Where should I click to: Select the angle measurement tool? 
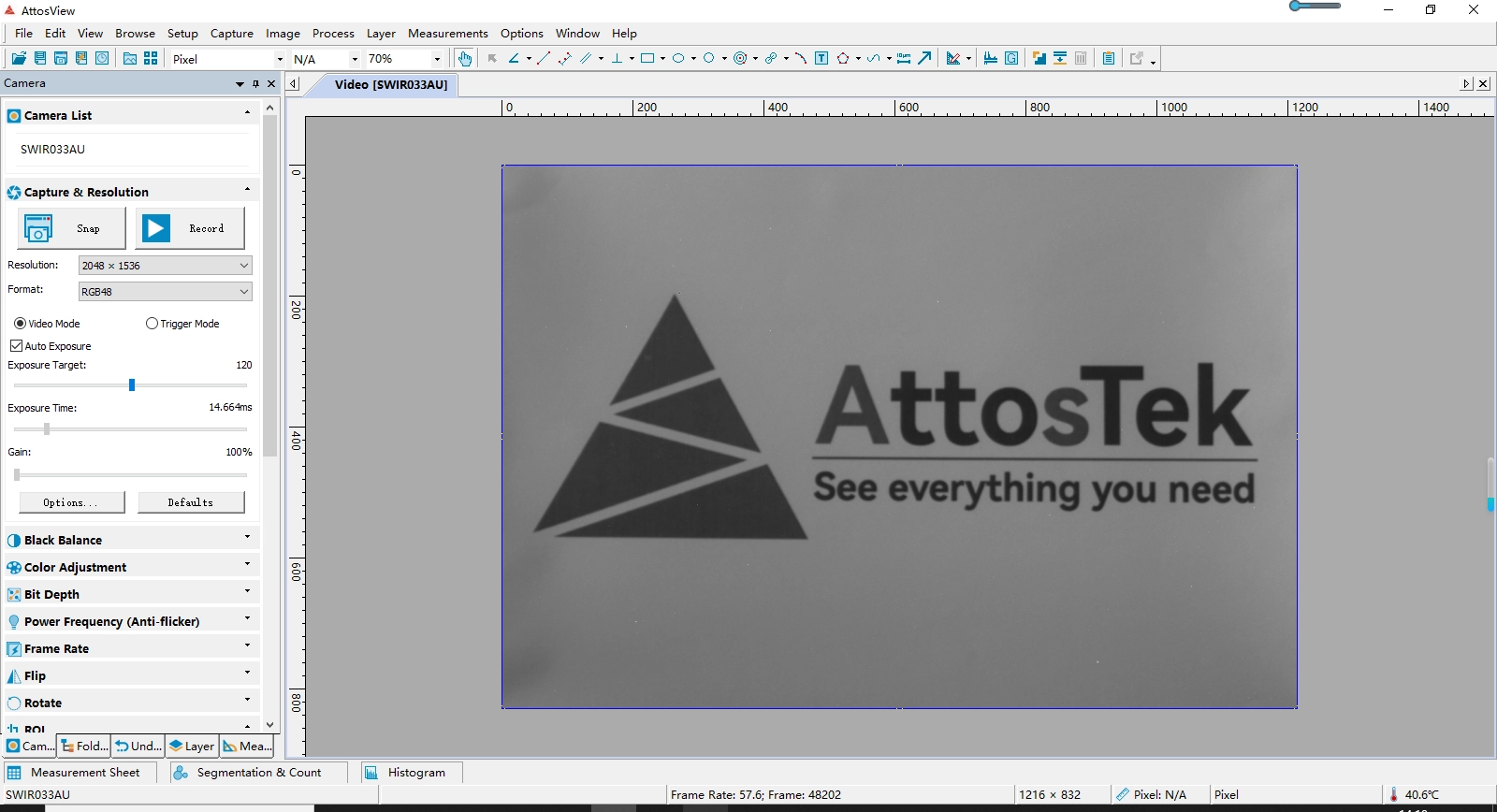pos(514,58)
